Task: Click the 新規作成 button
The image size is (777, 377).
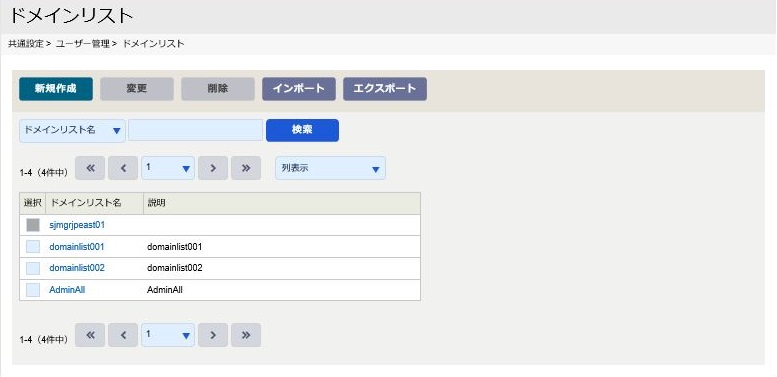Action: pyautogui.click(x=56, y=89)
